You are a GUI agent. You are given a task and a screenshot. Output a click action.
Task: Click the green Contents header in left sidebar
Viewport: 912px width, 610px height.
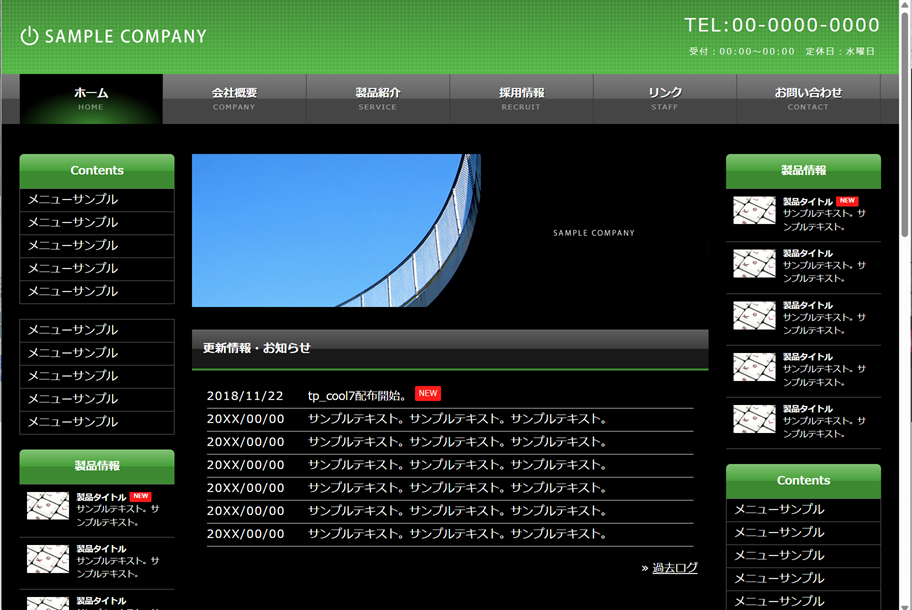[x=97, y=171]
